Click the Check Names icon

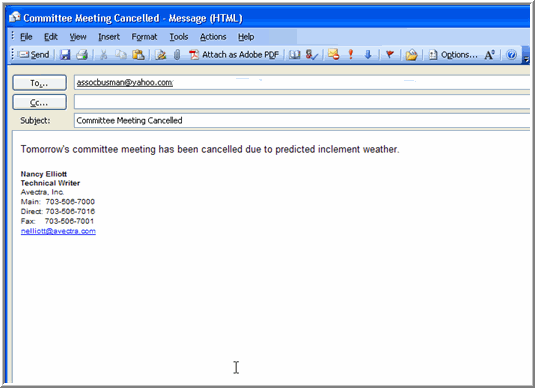coord(312,55)
